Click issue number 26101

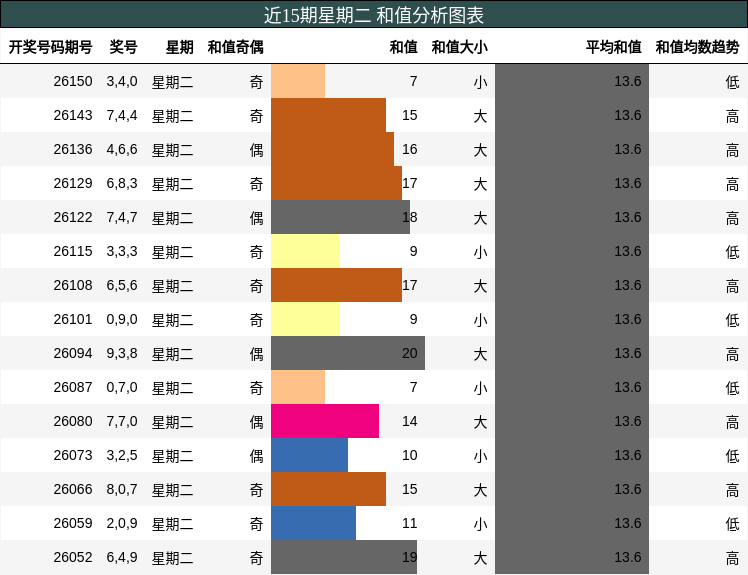[x=73, y=319]
